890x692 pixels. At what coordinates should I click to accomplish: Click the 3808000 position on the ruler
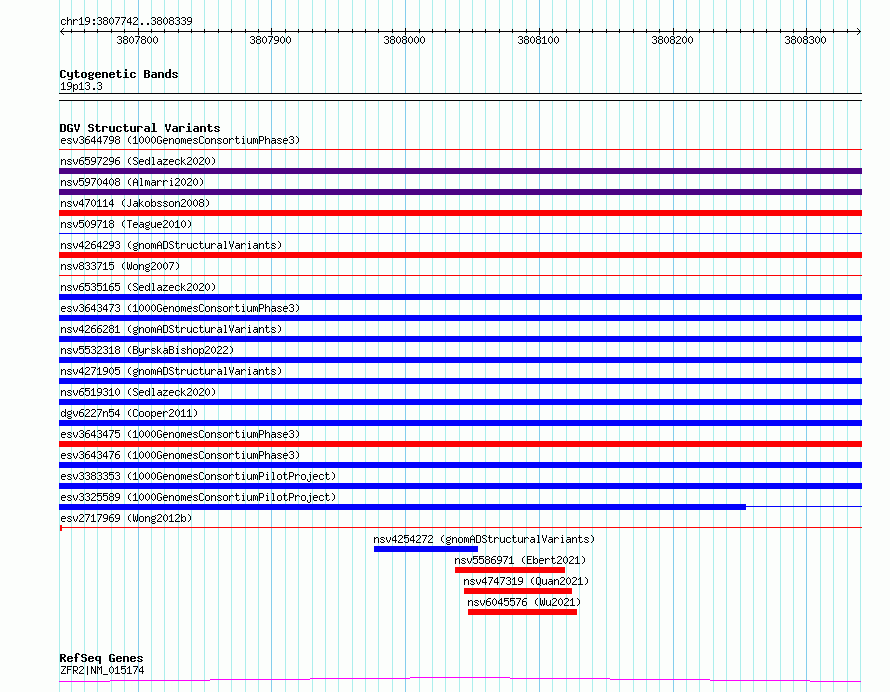click(x=404, y=40)
